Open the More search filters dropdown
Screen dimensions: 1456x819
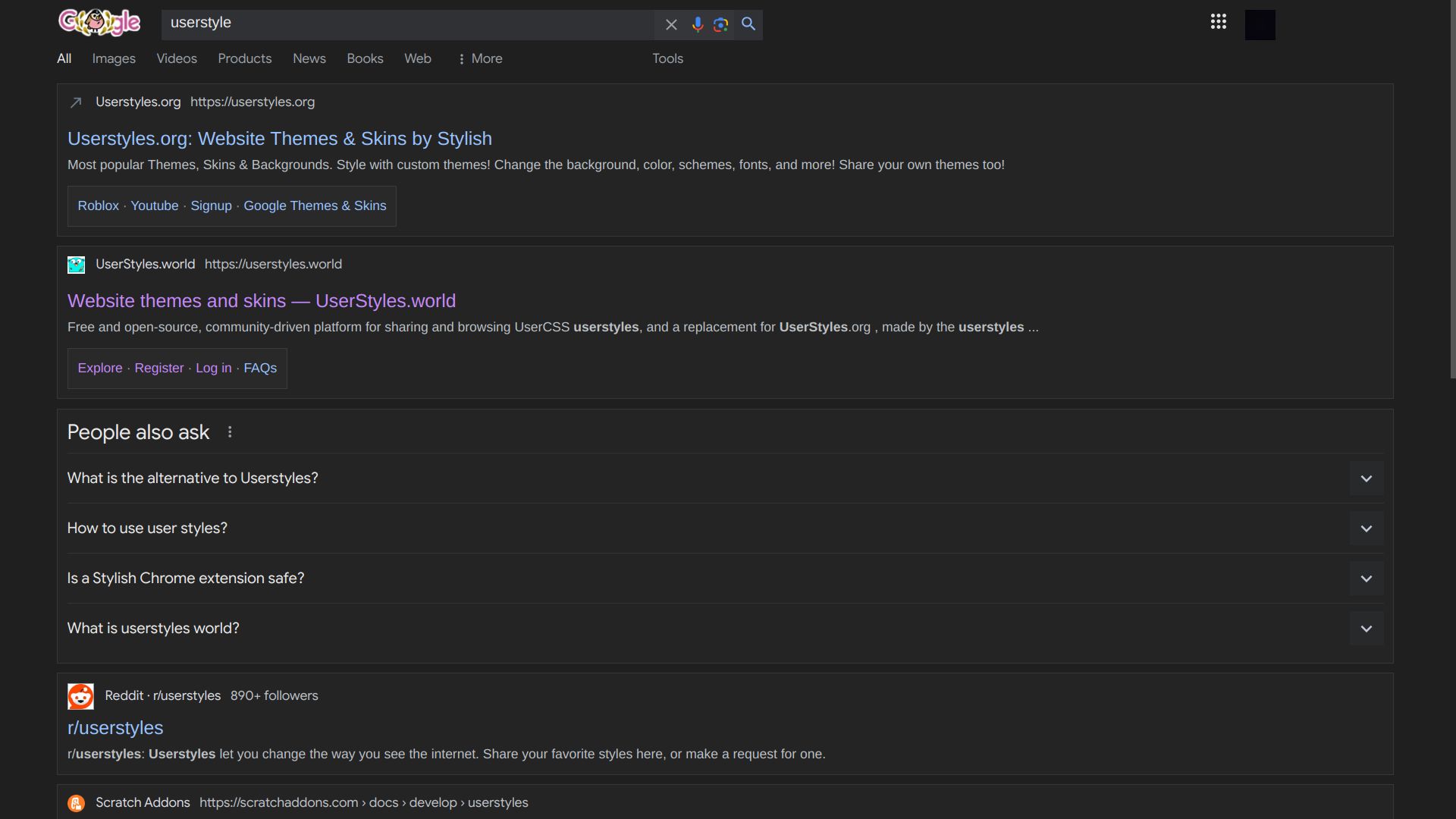click(480, 58)
